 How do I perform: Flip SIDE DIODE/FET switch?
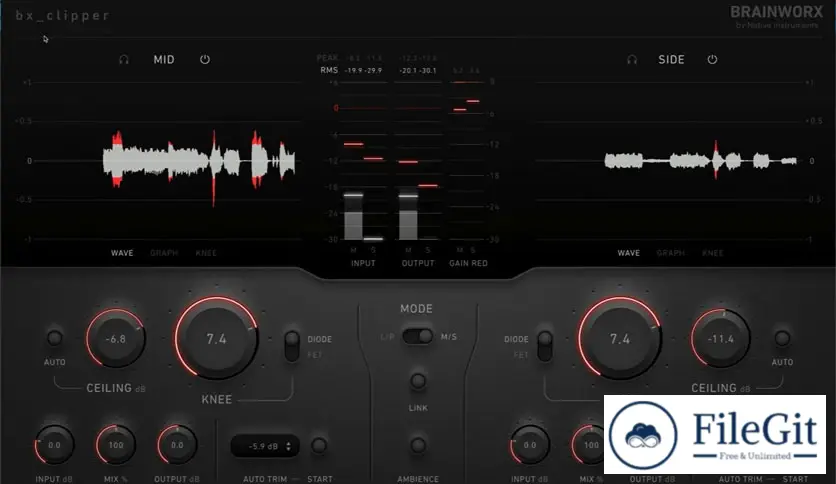click(545, 346)
